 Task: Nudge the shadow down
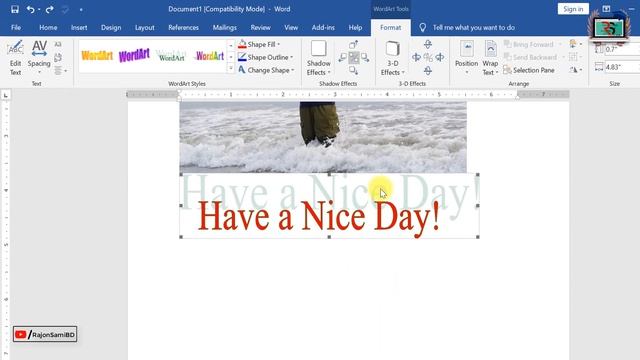tap(353, 71)
